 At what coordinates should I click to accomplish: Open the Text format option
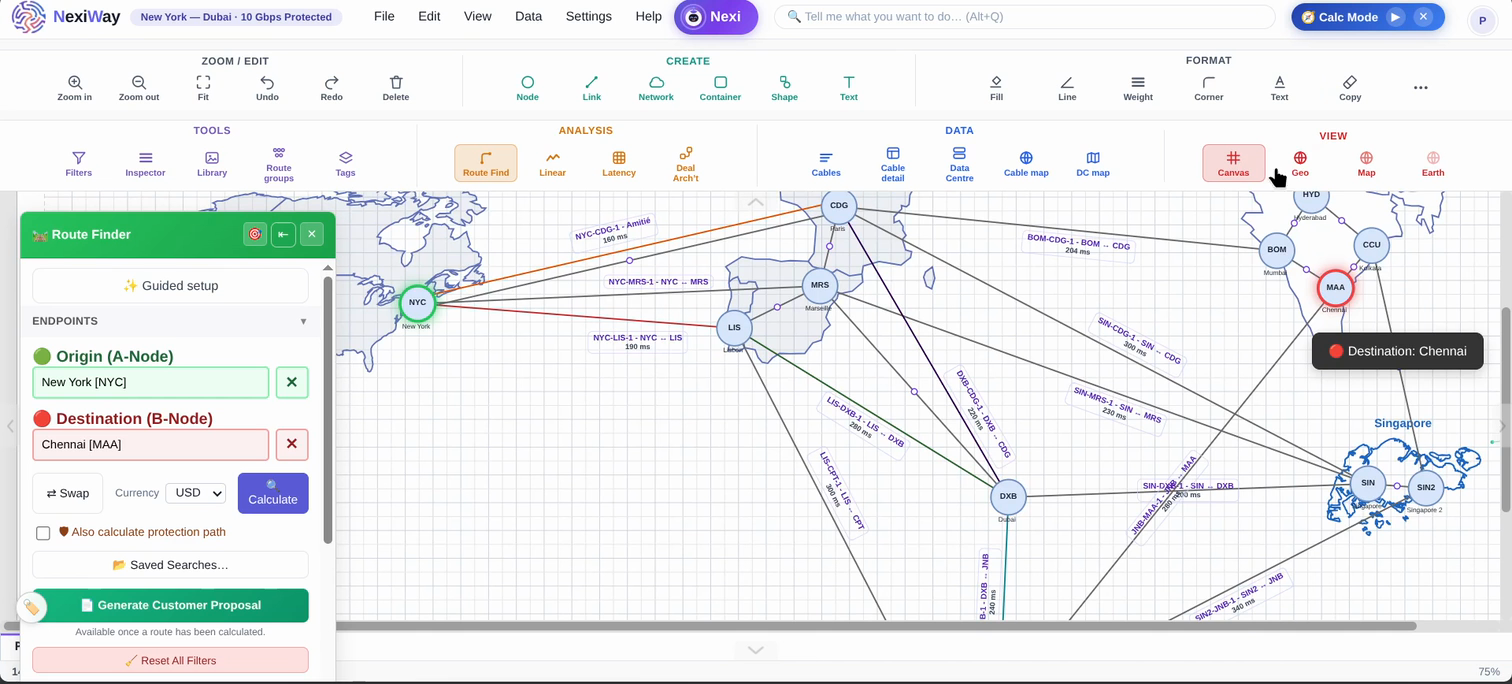tap(1279, 88)
